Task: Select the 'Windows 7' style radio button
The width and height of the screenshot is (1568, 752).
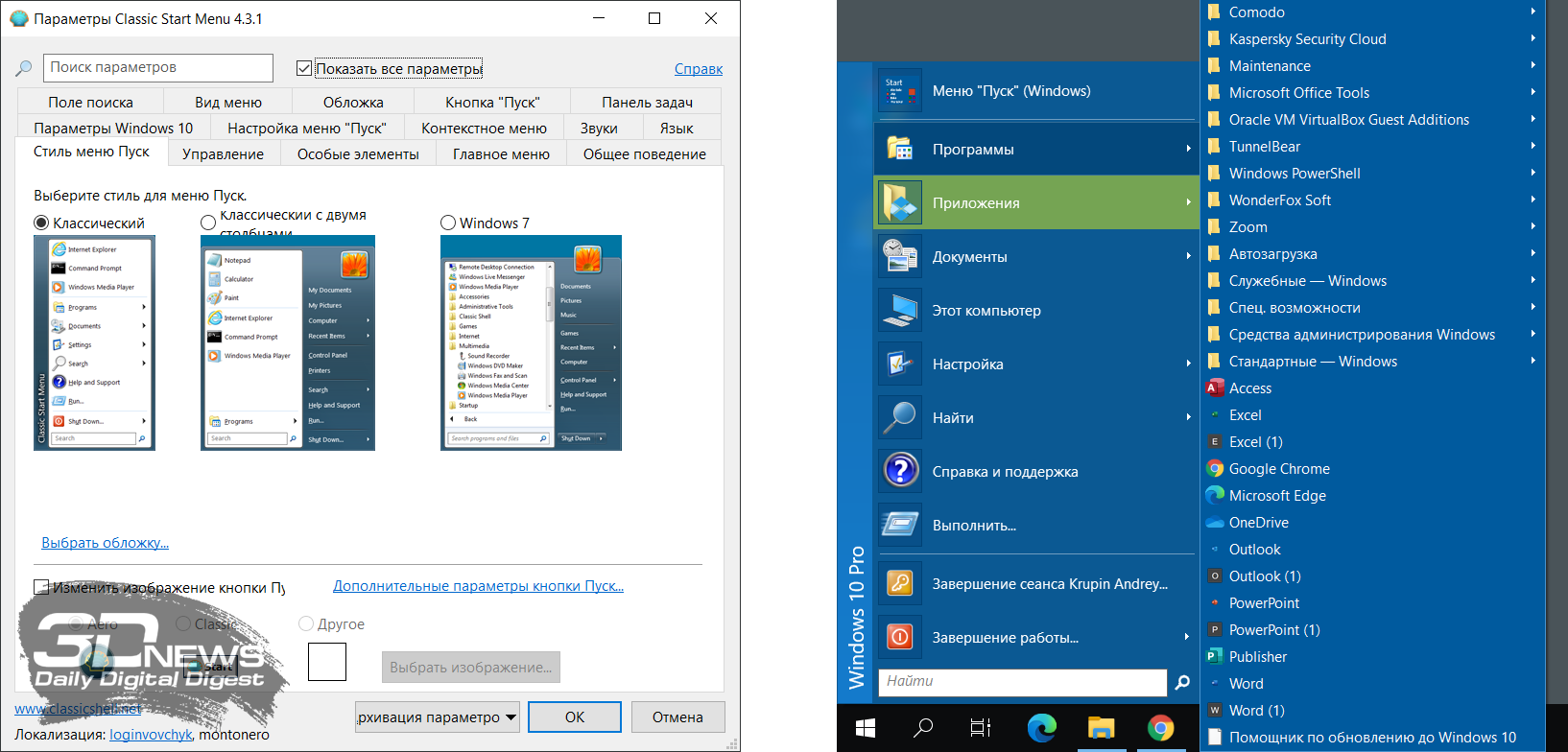Action: 448,223
